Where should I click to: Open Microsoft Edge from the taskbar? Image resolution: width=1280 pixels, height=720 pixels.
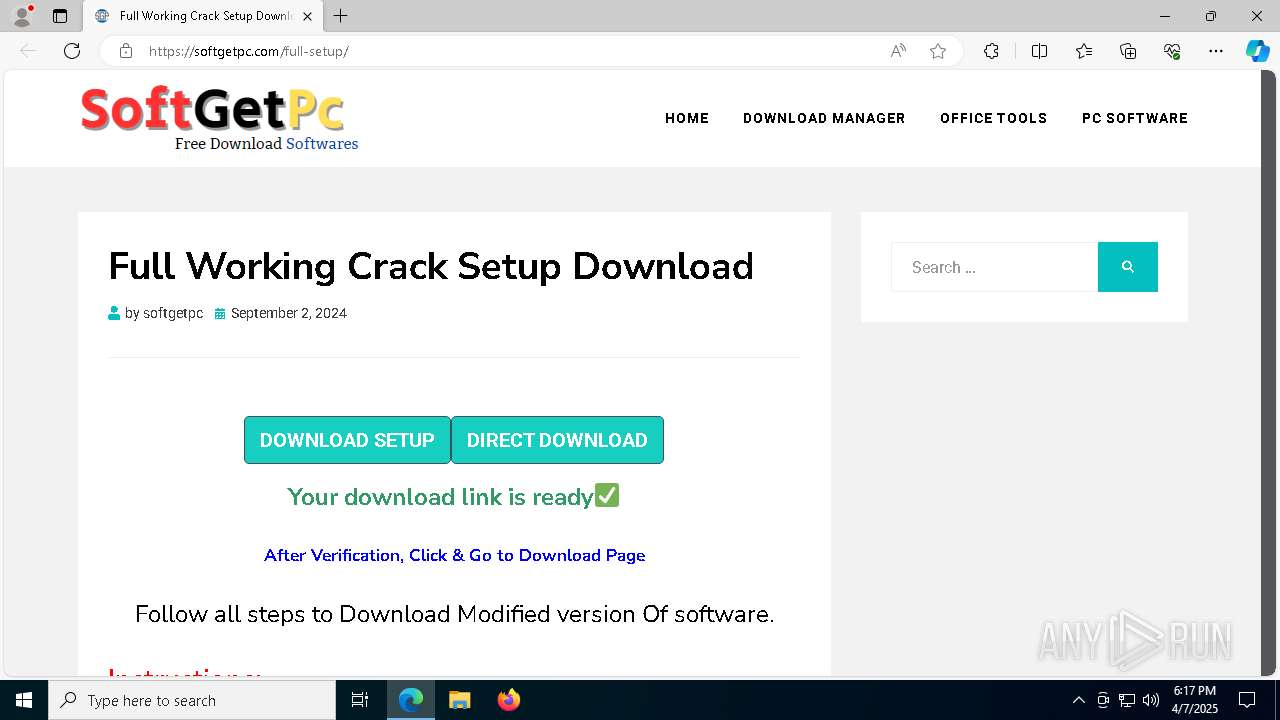point(411,700)
